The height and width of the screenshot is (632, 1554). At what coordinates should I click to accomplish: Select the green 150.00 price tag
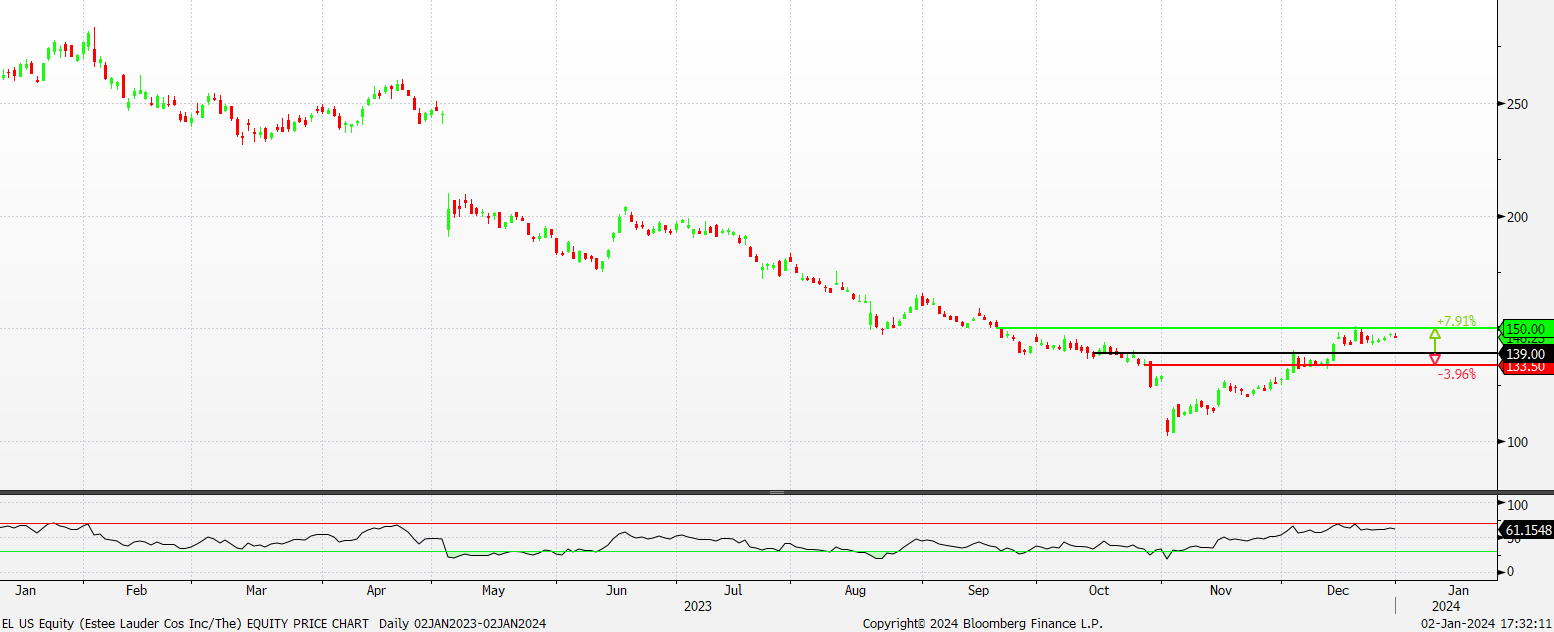click(1526, 329)
